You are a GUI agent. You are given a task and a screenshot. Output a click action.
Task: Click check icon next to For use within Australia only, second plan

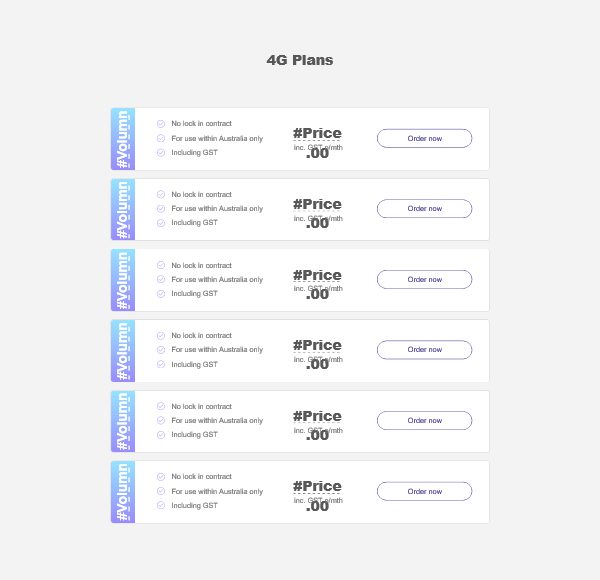coord(161,209)
